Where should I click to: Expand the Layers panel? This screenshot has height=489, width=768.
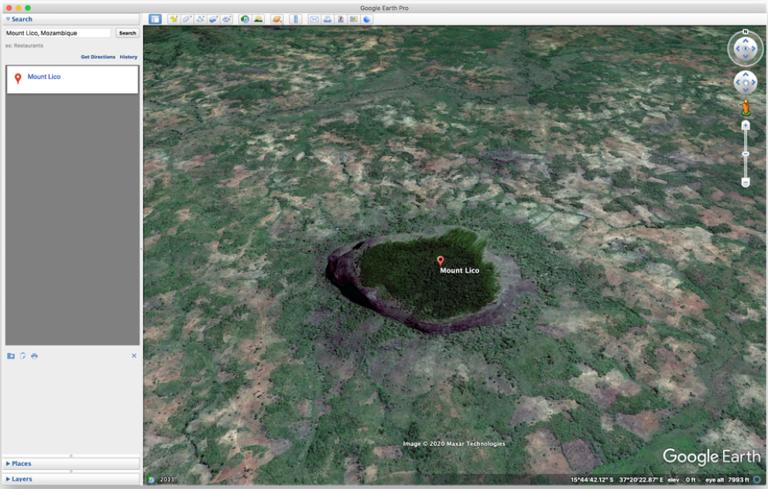[71, 479]
